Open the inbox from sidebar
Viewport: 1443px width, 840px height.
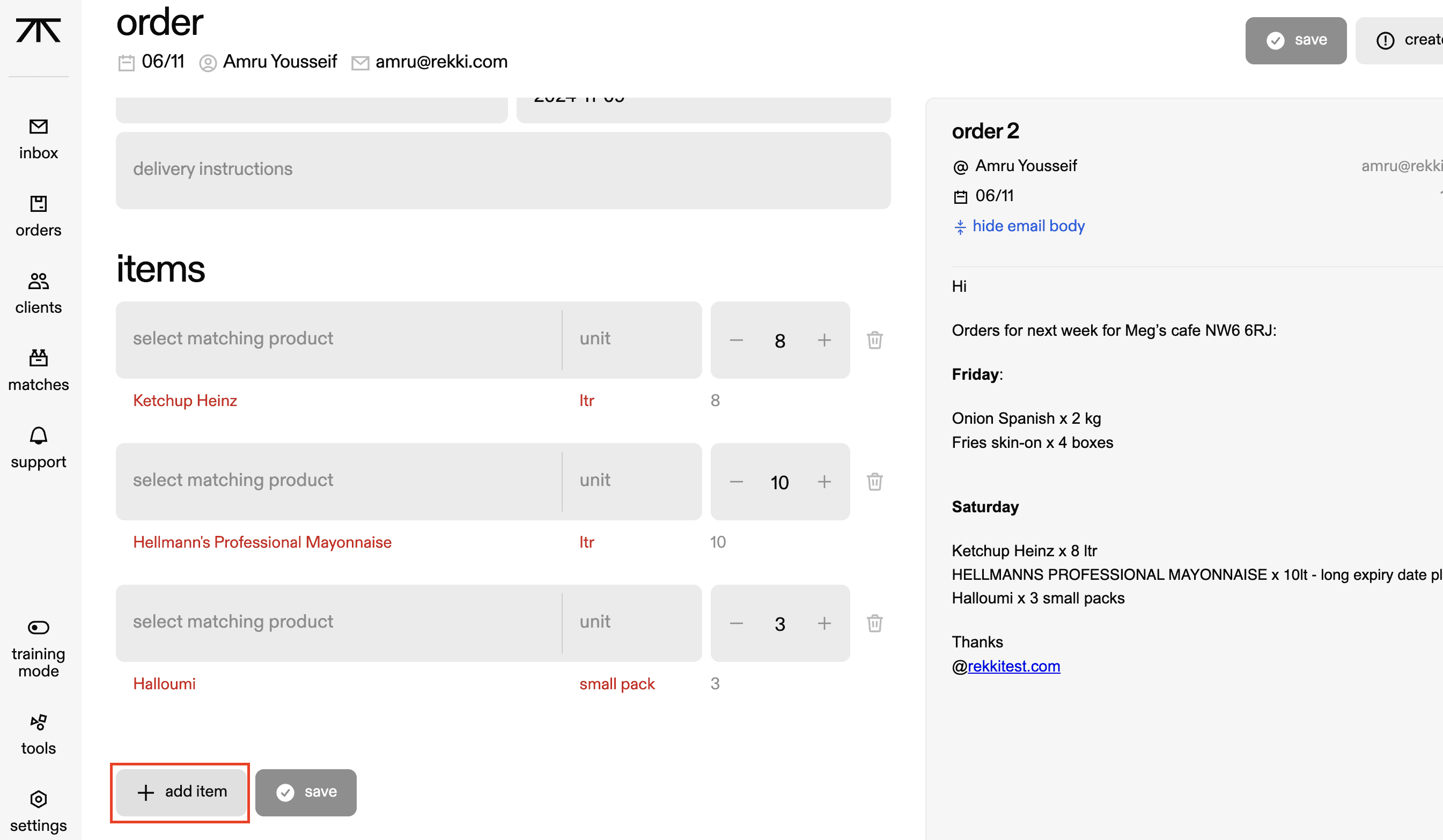pyautogui.click(x=39, y=139)
